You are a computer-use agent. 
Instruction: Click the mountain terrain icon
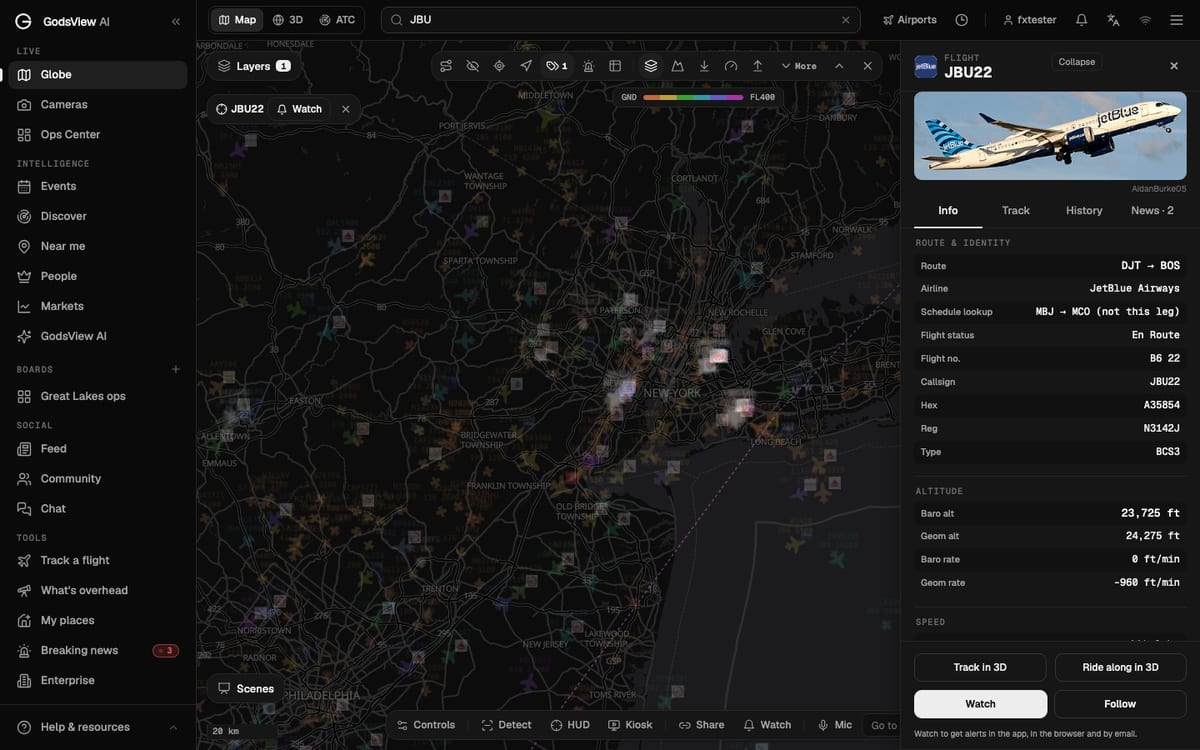pyautogui.click(x=677, y=66)
